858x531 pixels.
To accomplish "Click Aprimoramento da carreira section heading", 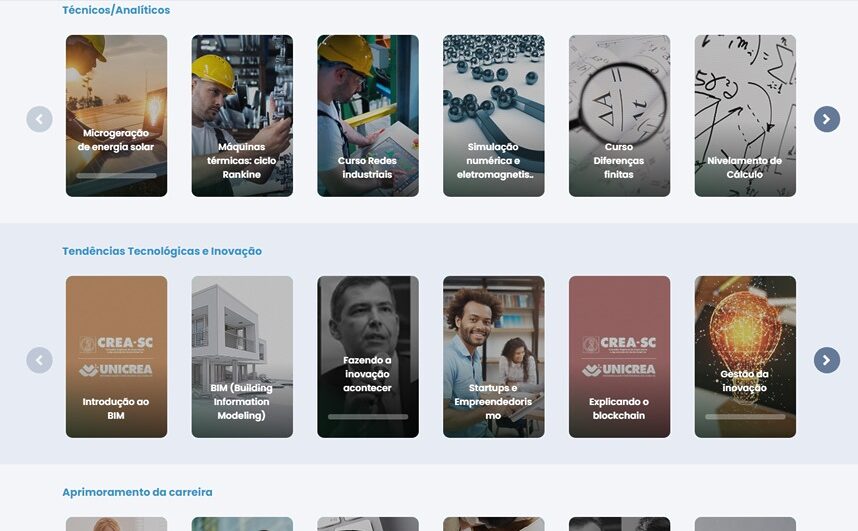I will (137, 492).
